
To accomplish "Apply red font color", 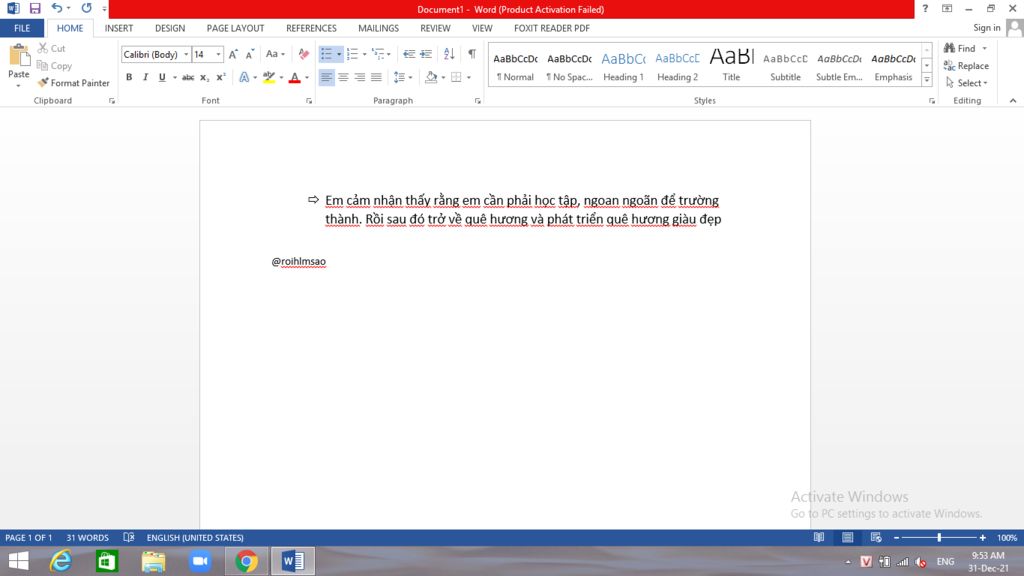I will pyautogui.click(x=295, y=77).
